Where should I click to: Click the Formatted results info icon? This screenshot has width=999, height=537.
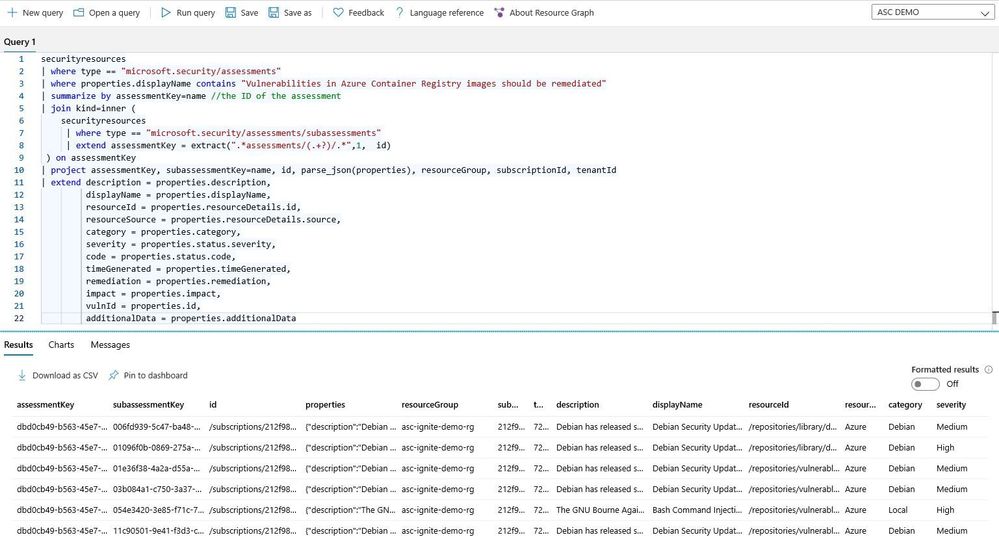pyautogui.click(x=988, y=369)
